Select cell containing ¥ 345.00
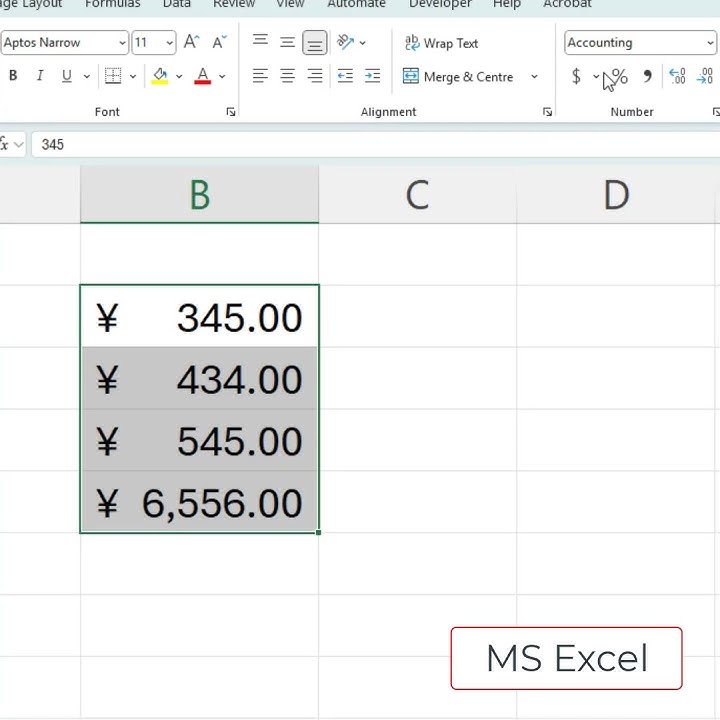Screen dimensions: 720x720 199,316
